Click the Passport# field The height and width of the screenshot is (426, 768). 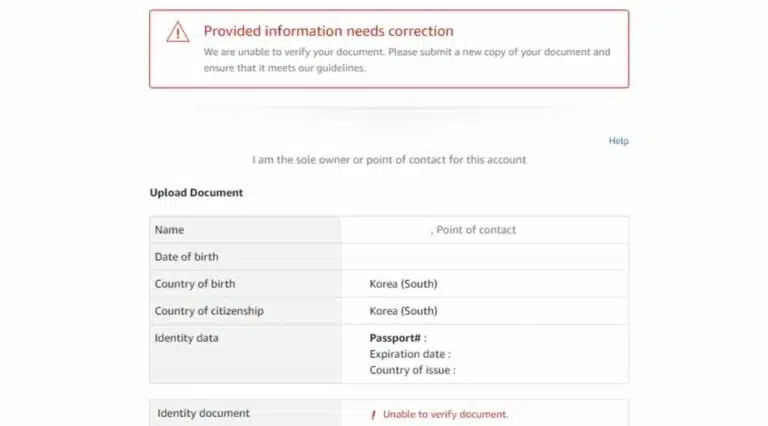coord(398,338)
